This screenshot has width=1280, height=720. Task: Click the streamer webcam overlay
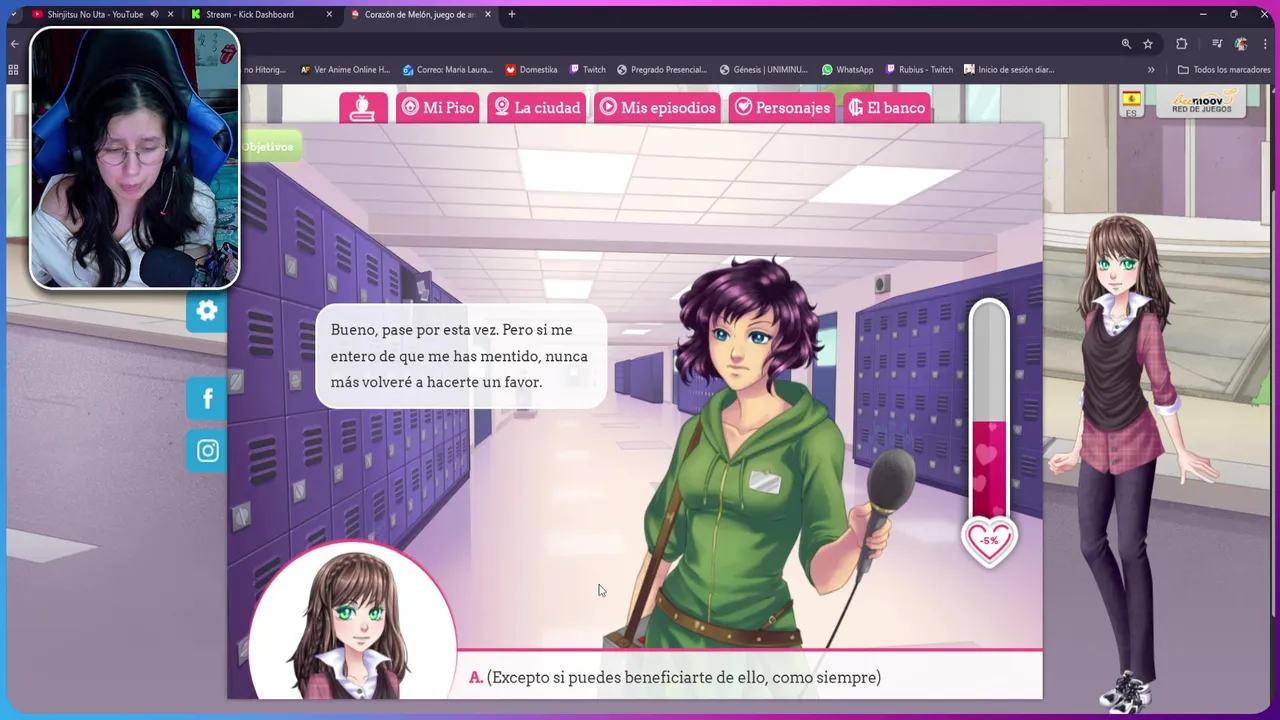[134, 158]
